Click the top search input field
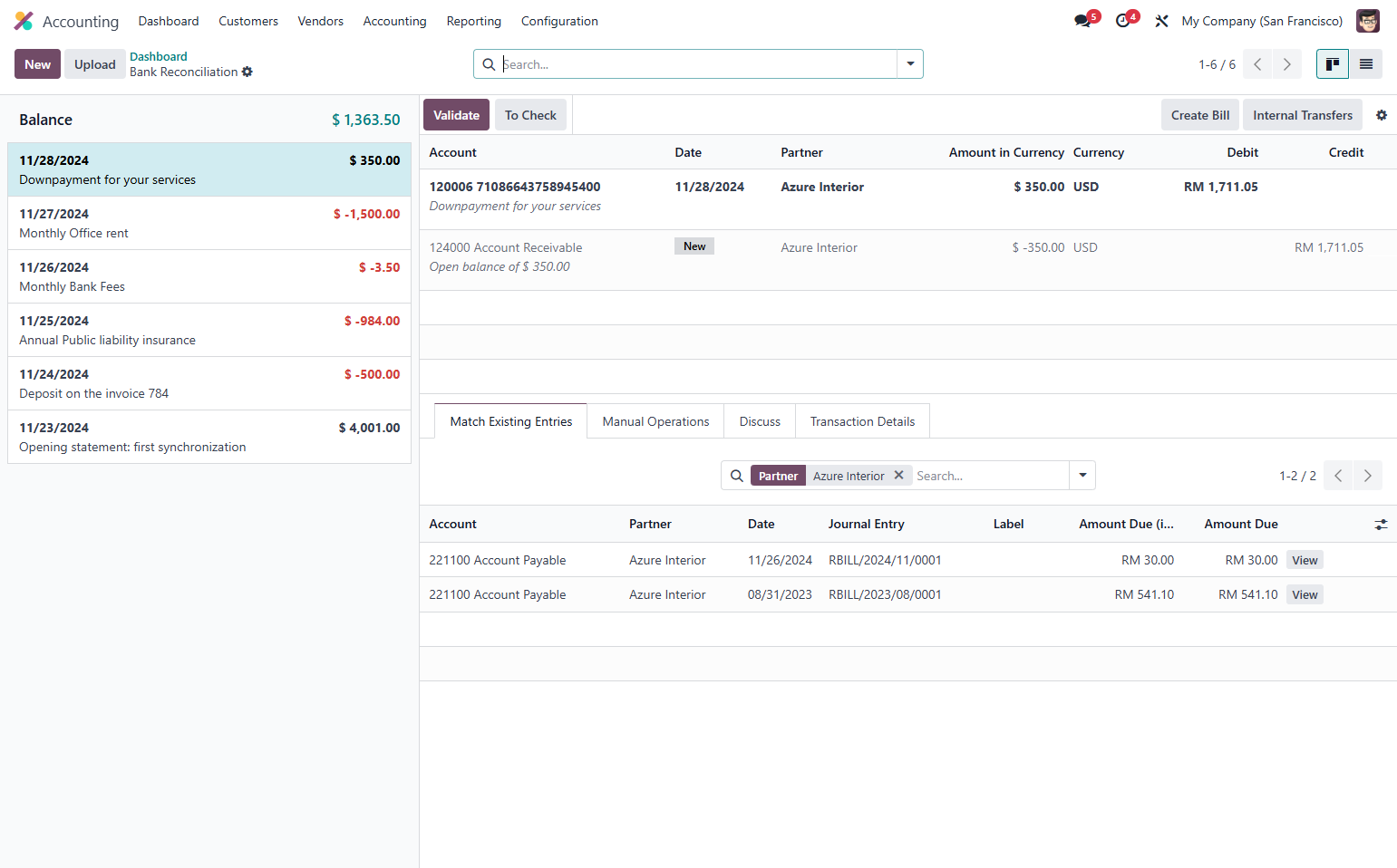 [698, 64]
